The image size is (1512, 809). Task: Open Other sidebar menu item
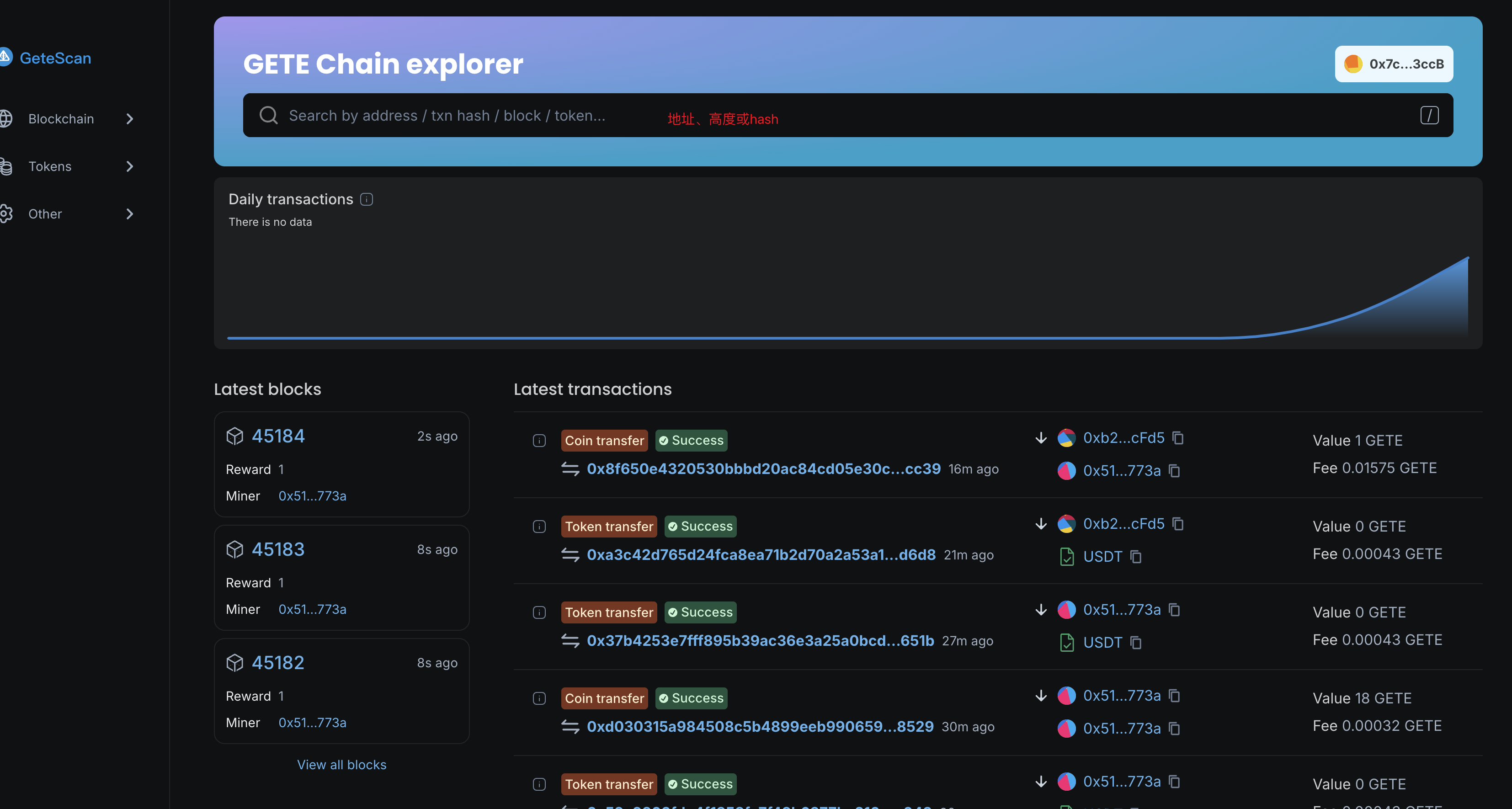(45, 214)
